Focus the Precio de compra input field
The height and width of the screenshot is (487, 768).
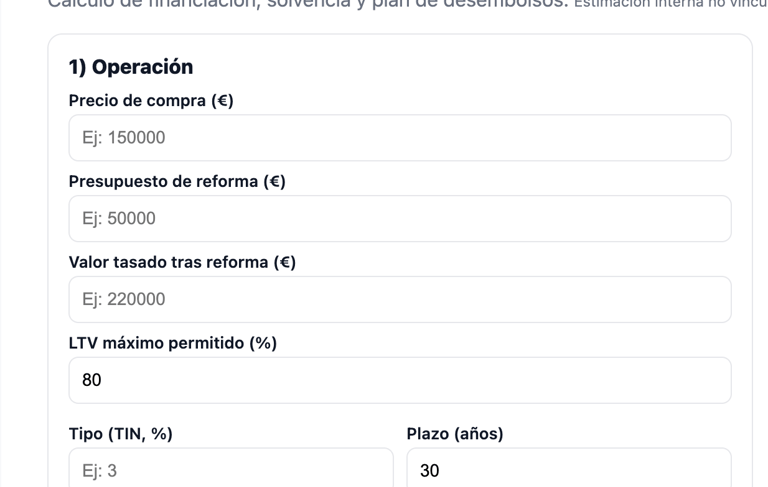[400, 138]
